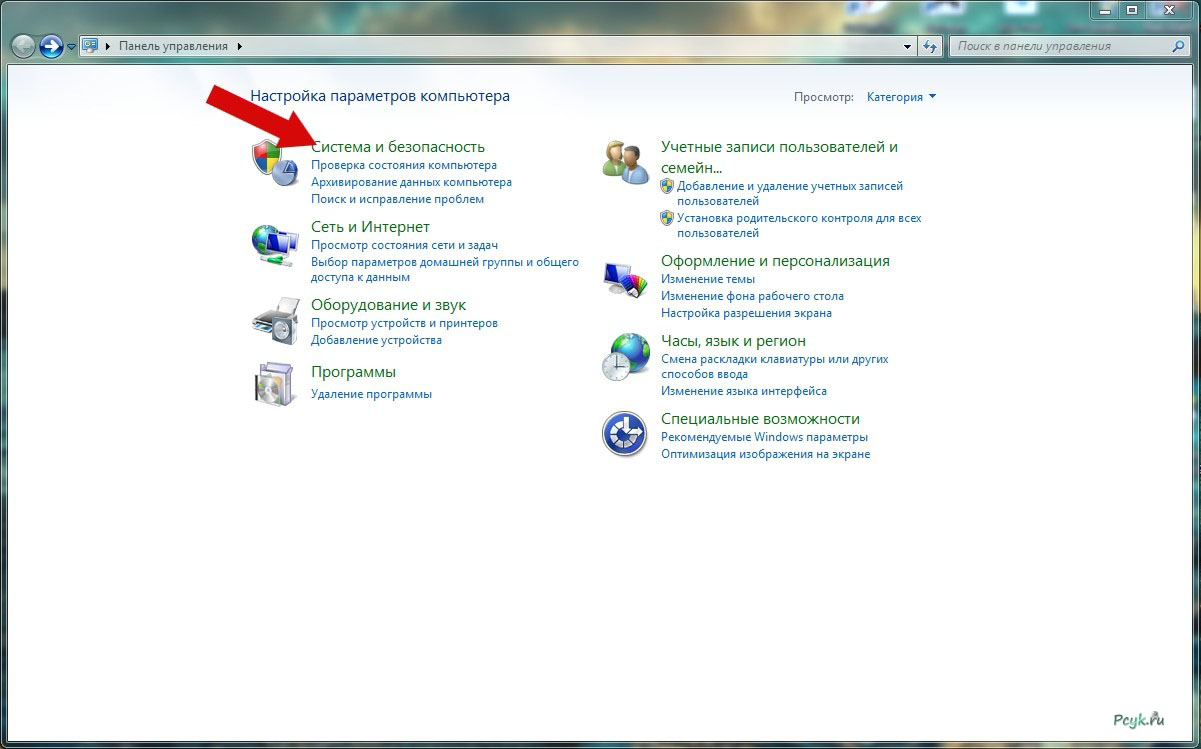Click shield icon beside Установка родительского контроля
This screenshot has height=749, width=1201.
(667, 218)
